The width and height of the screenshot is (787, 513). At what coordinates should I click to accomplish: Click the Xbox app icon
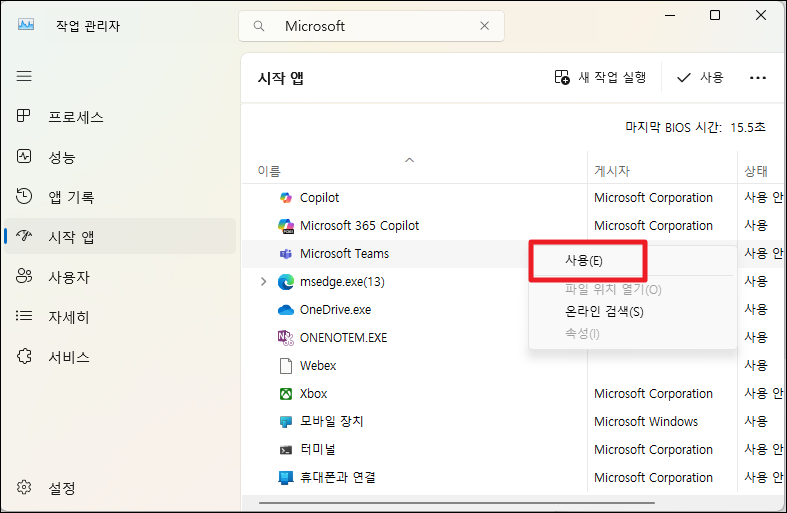[x=286, y=394]
